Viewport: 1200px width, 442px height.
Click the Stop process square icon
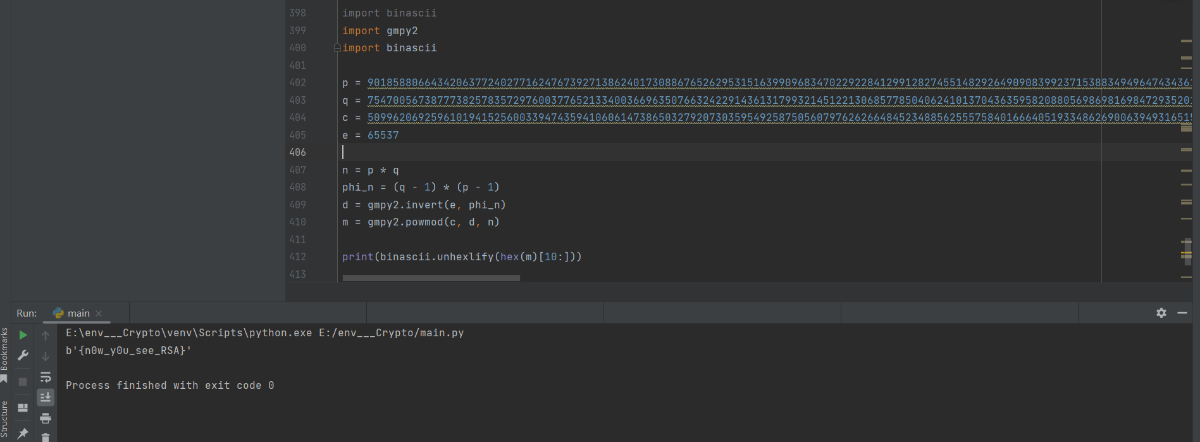click(23, 381)
